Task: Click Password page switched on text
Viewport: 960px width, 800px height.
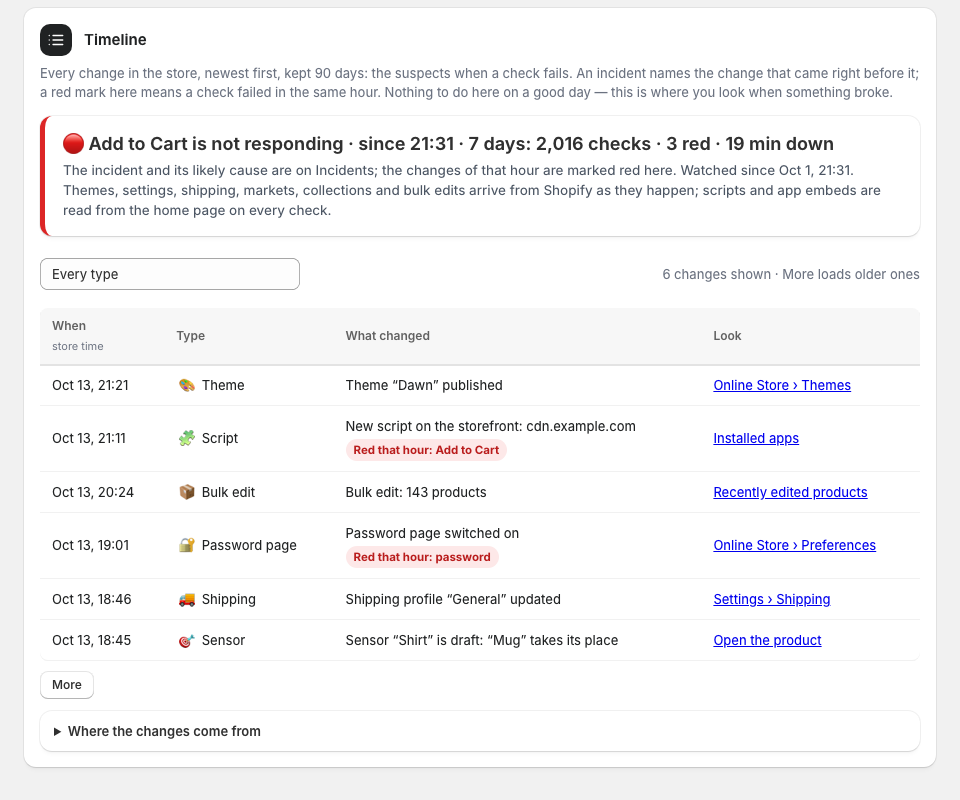Action: (432, 533)
